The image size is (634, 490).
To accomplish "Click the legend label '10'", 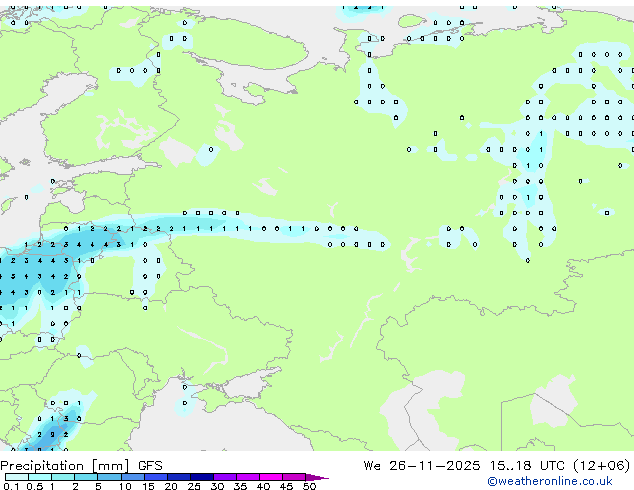I will coord(125,486).
